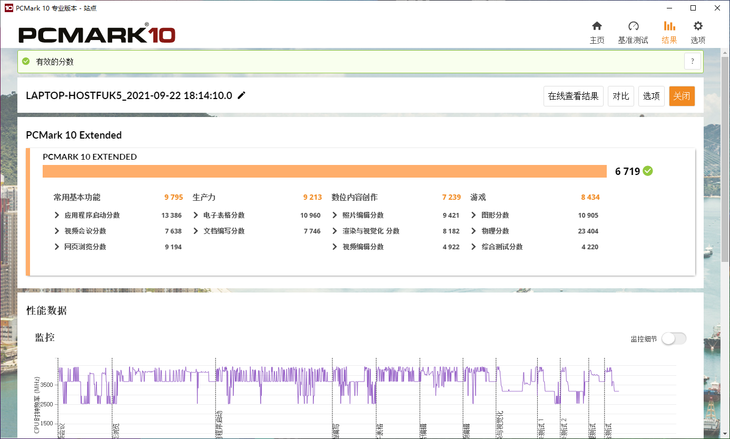Screen dimensions: 730x439
Task: Click the PCMark 10 app icon in title bar
Action: click(x=8, y=8)
